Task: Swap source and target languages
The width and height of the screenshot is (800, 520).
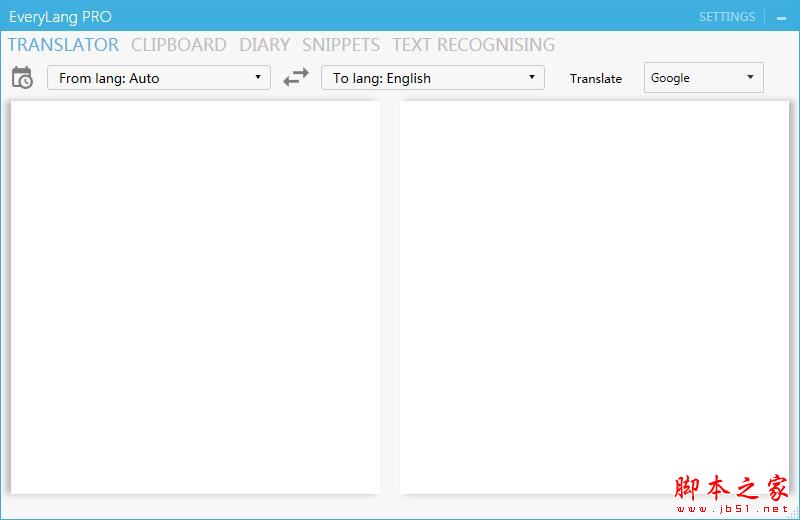Action: pos(296,78)
